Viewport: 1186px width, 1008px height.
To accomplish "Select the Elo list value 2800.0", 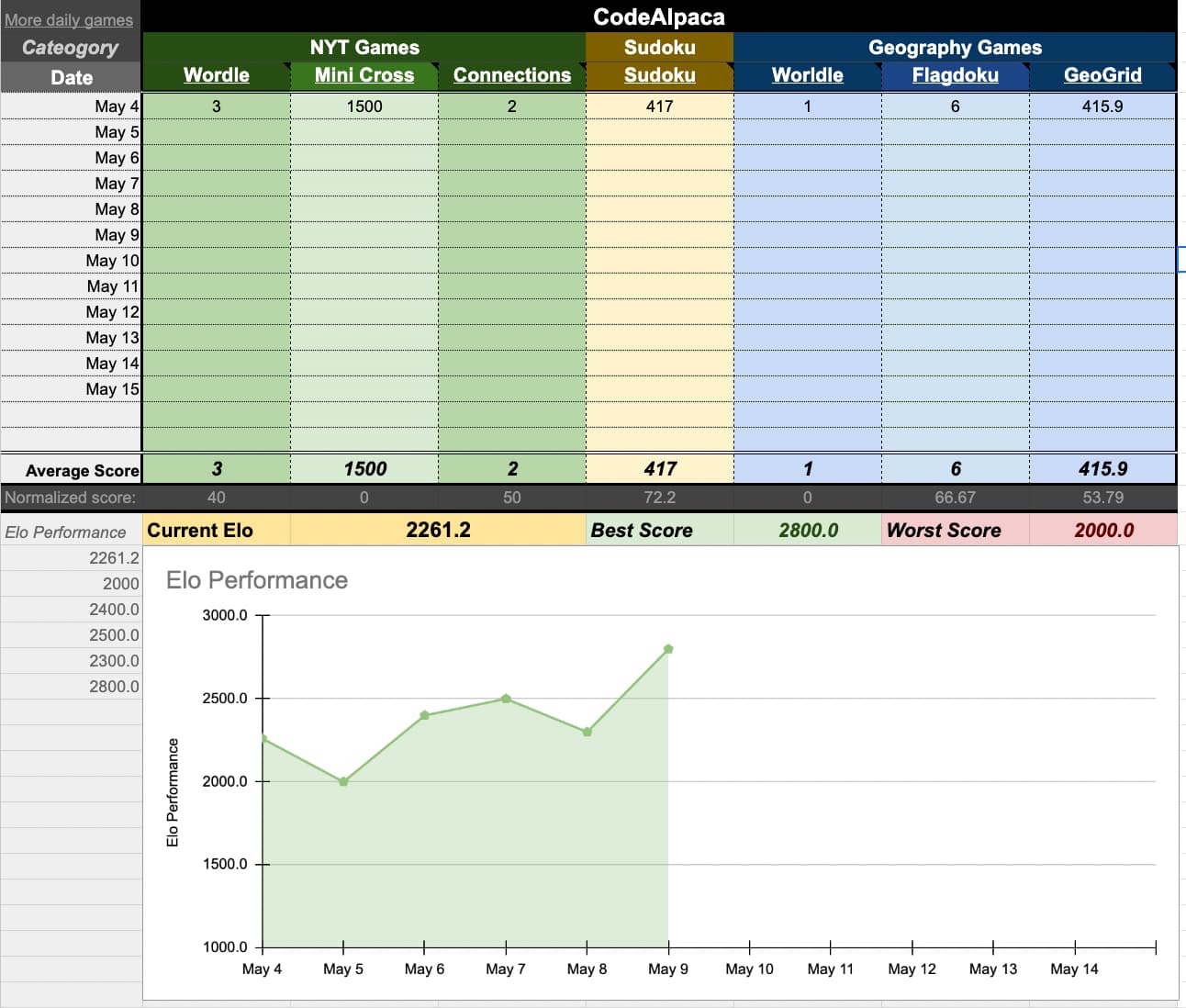I will point(71,687).
